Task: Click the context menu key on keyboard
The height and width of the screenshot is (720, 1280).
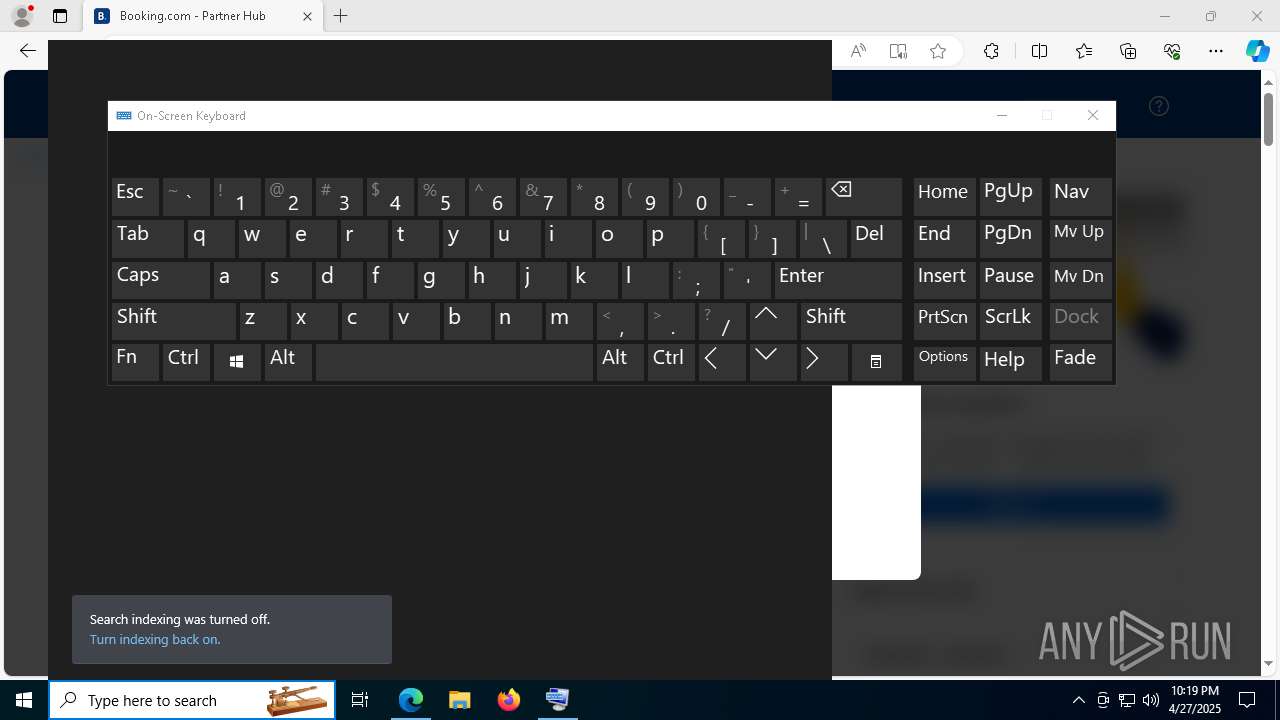Action: tap(876, 362)
